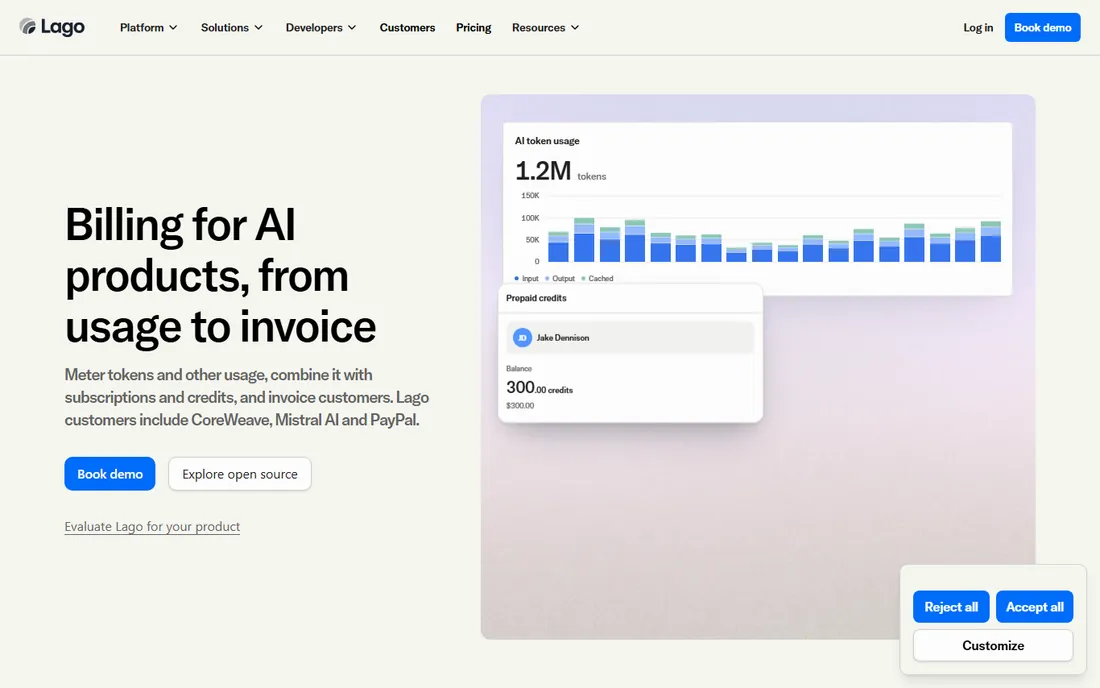Screen dimensions: 1100x688
Task: Click the Output legend item in chart
Action: pos(560,278)
